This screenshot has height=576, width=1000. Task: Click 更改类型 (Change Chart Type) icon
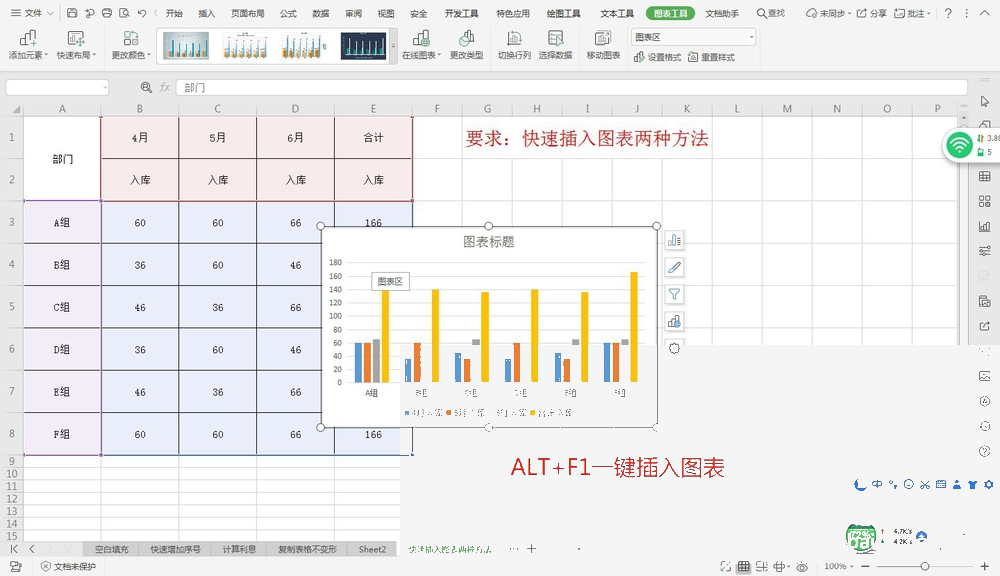click(466, 45)
